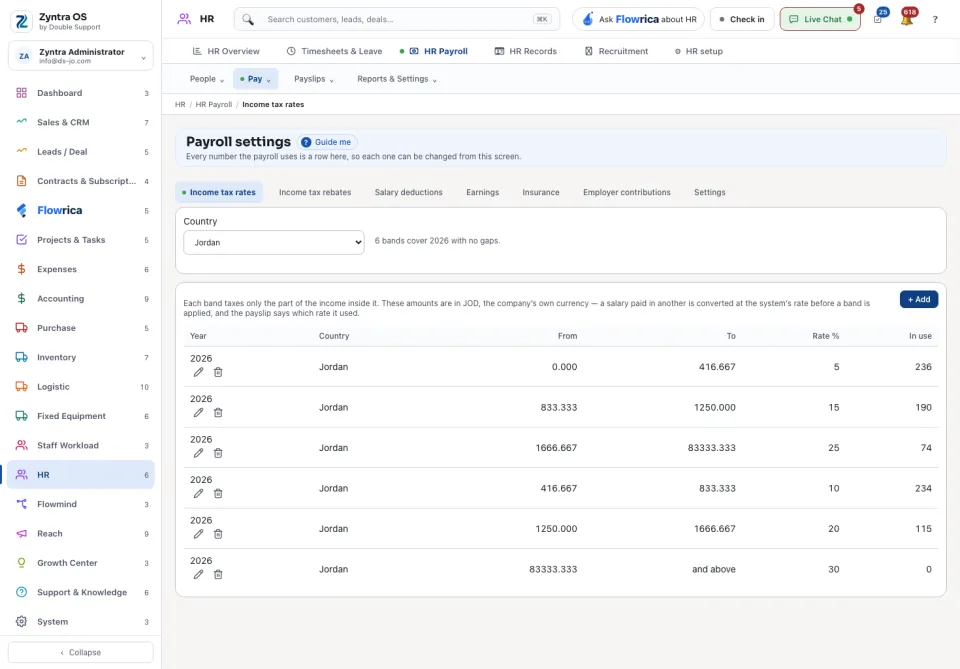Open Live Chat

(820, 20)
